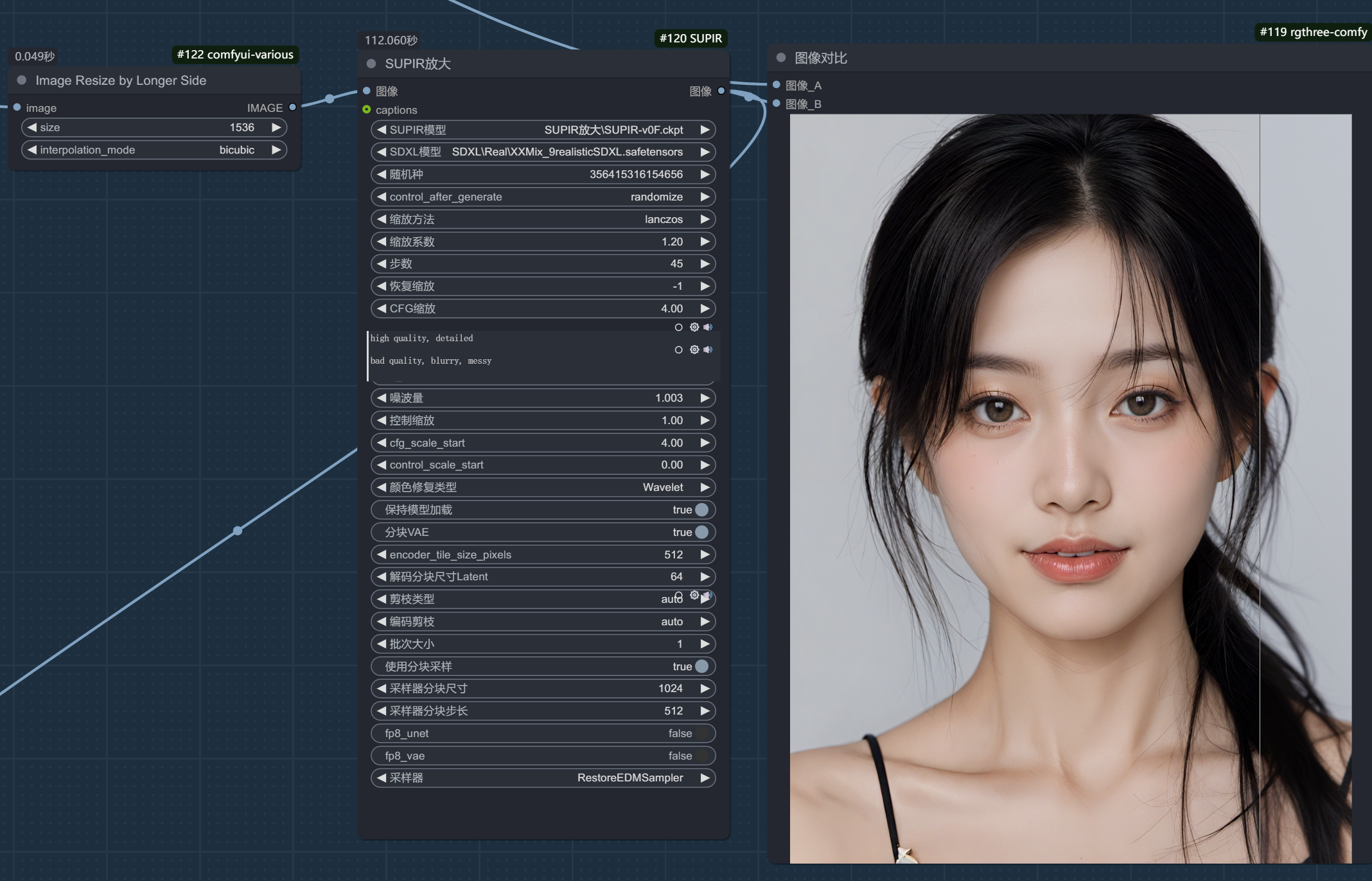Screen dimensions: 1372x881
Task: Enable the fp8_vae toggle
Action: point(701,756)
